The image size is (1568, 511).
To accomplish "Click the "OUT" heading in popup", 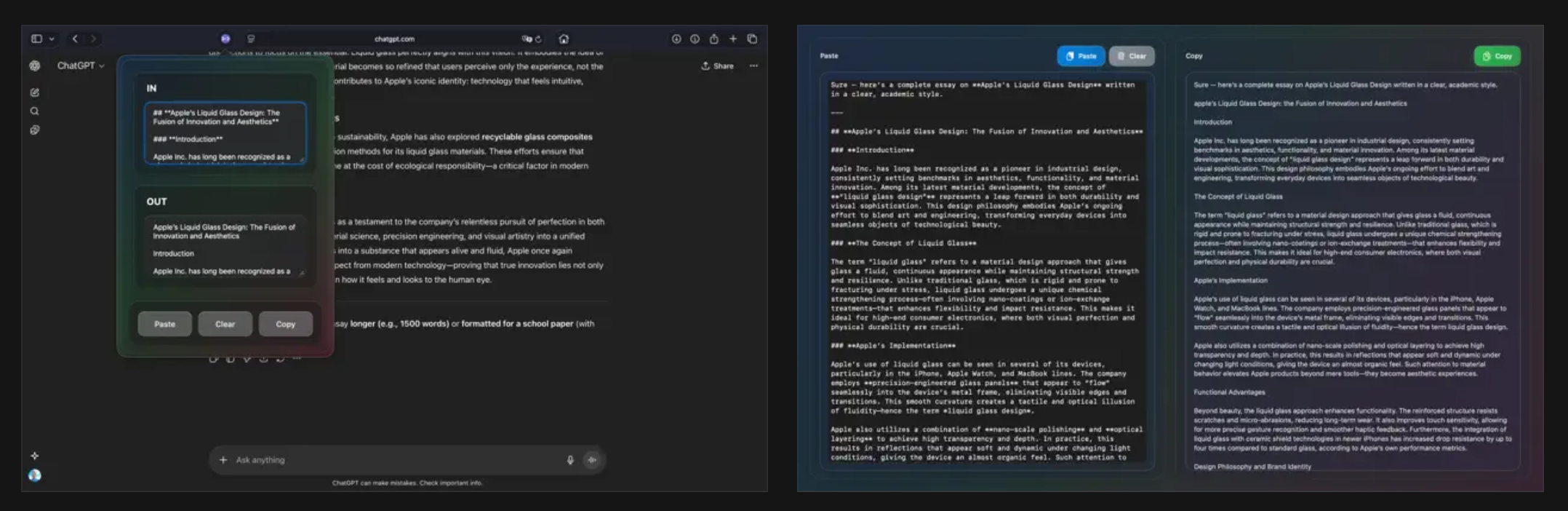I will pos(156,202).
